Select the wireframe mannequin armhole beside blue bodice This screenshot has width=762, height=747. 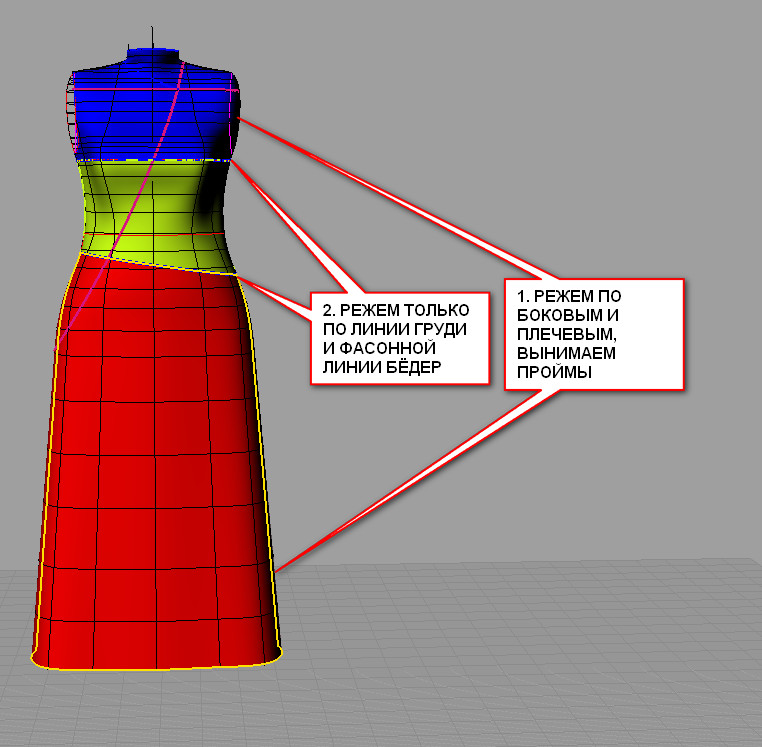71,114
